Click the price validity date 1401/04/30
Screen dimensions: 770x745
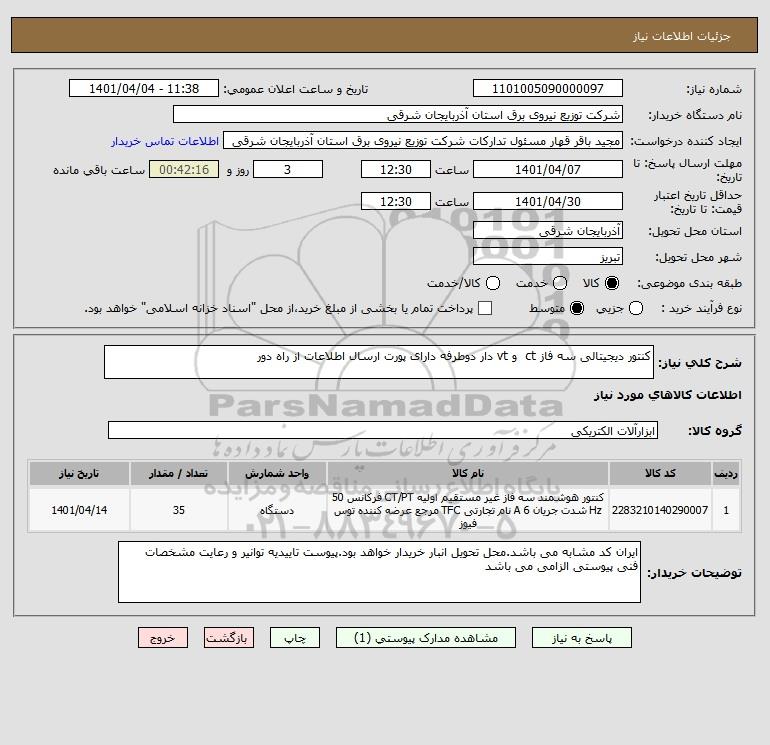point(548,201)
